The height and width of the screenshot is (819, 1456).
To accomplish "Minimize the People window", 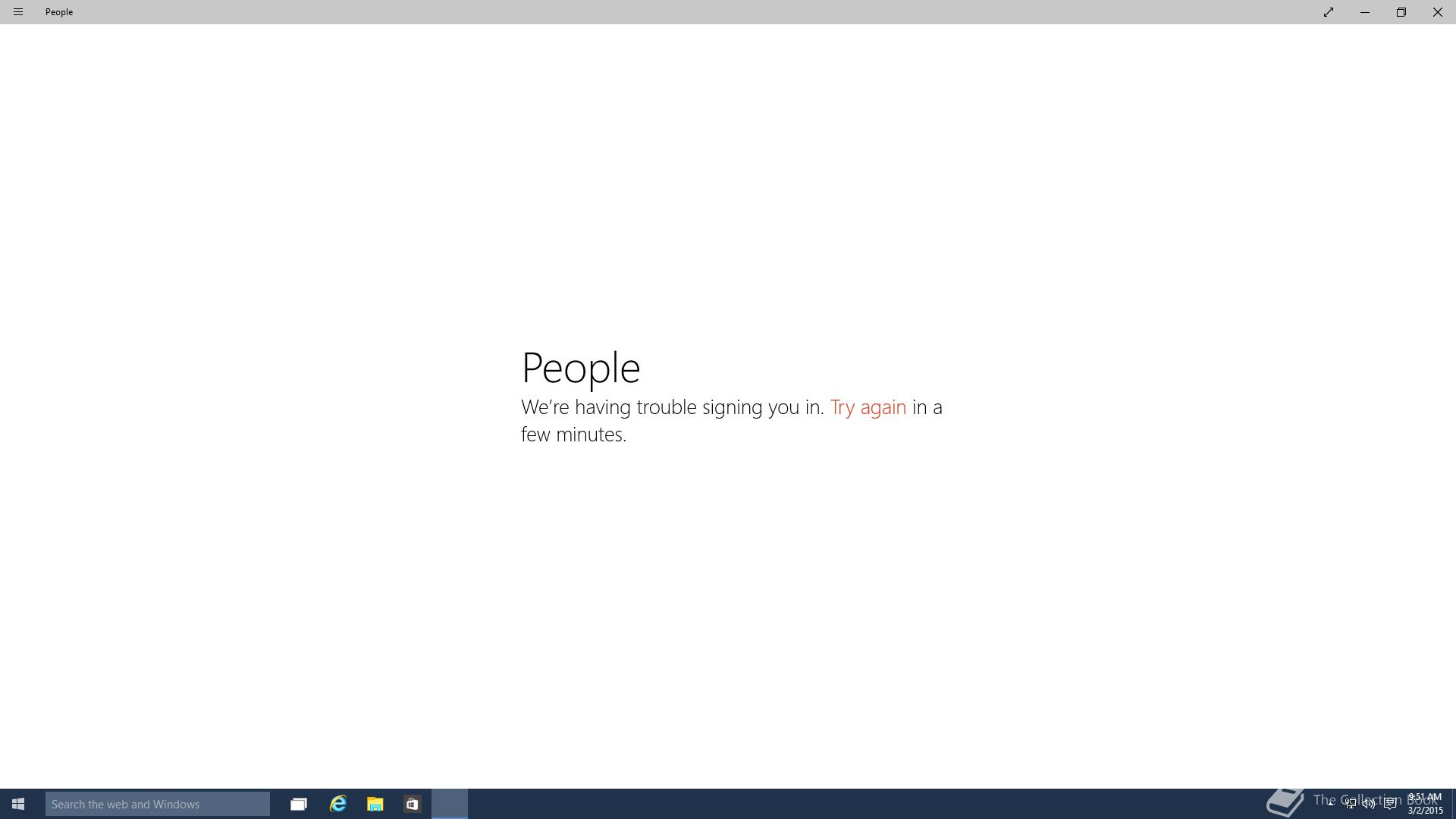I will (x=1365, y=12).
